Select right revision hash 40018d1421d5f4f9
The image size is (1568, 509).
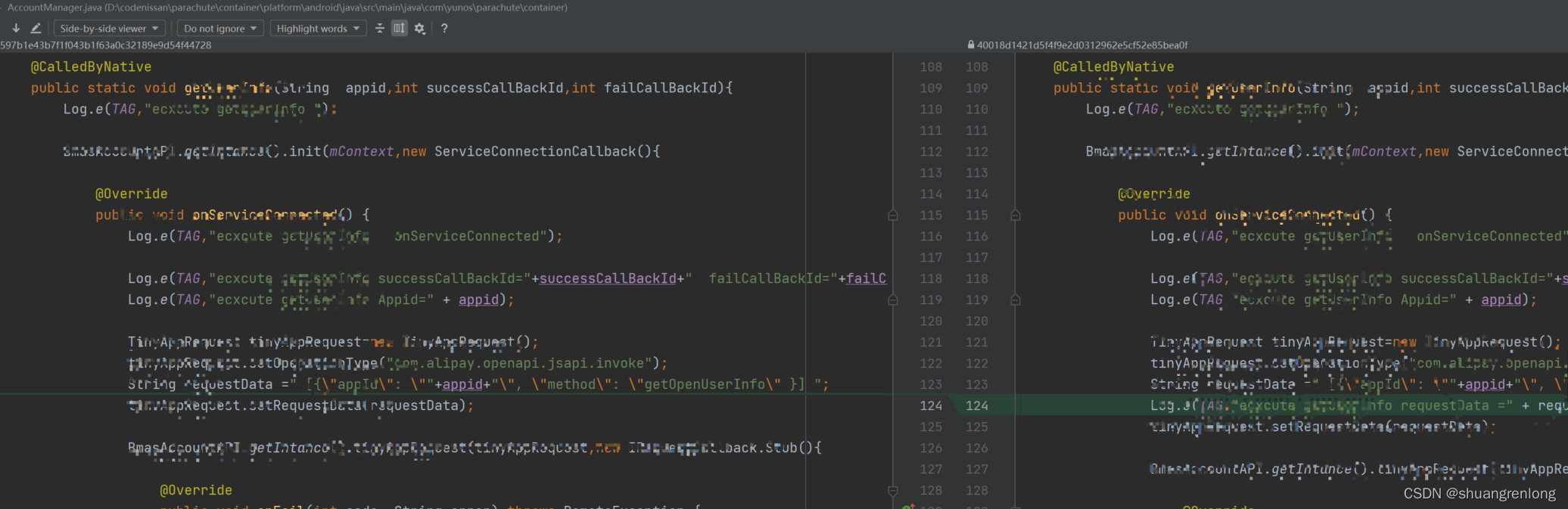coord(1082,45)
